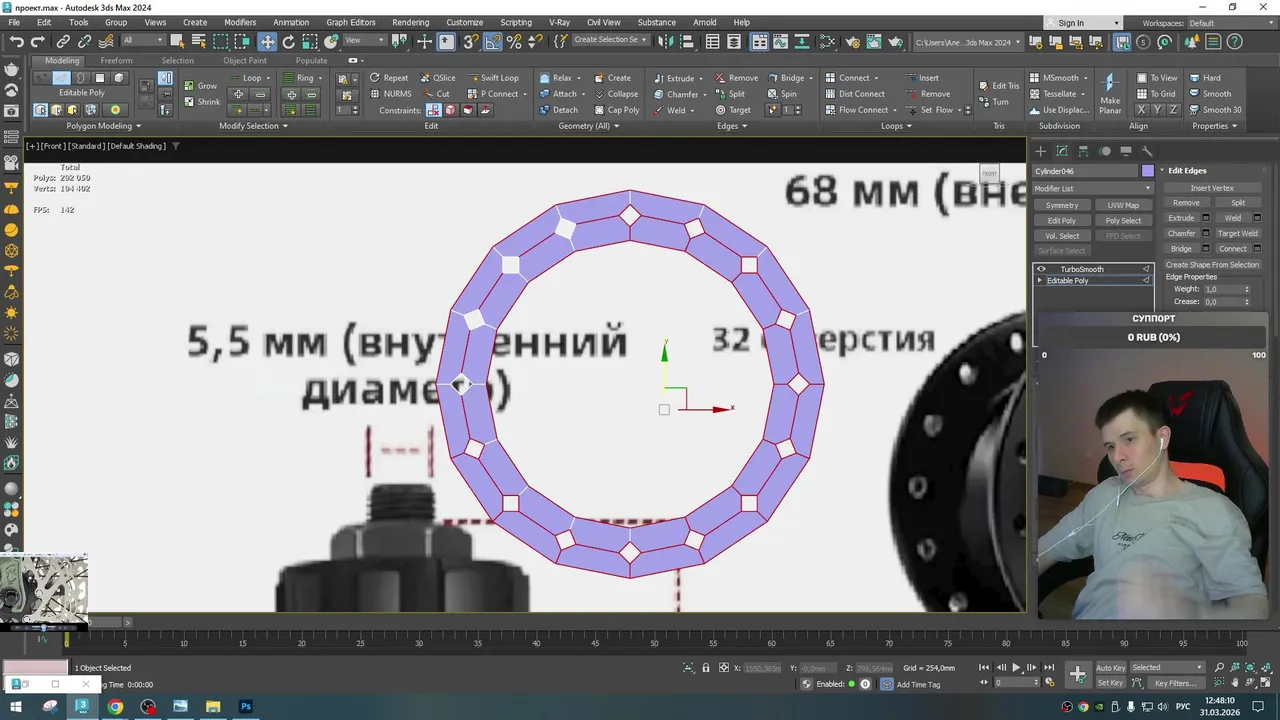Toggle the Percent Snap icon
The width and height of the screenshot is (1280, 720).
tap(514, 41)
